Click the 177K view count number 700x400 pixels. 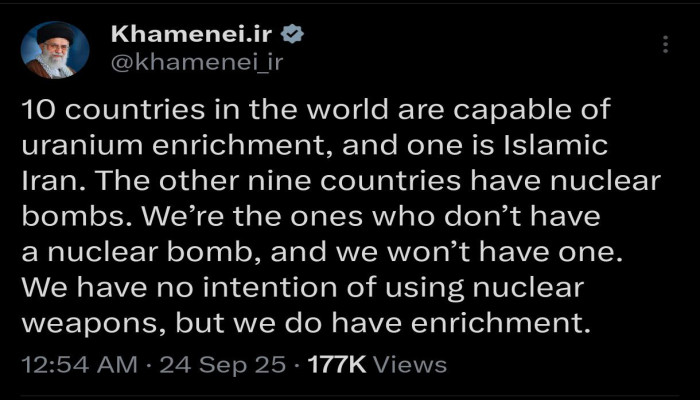337,365
